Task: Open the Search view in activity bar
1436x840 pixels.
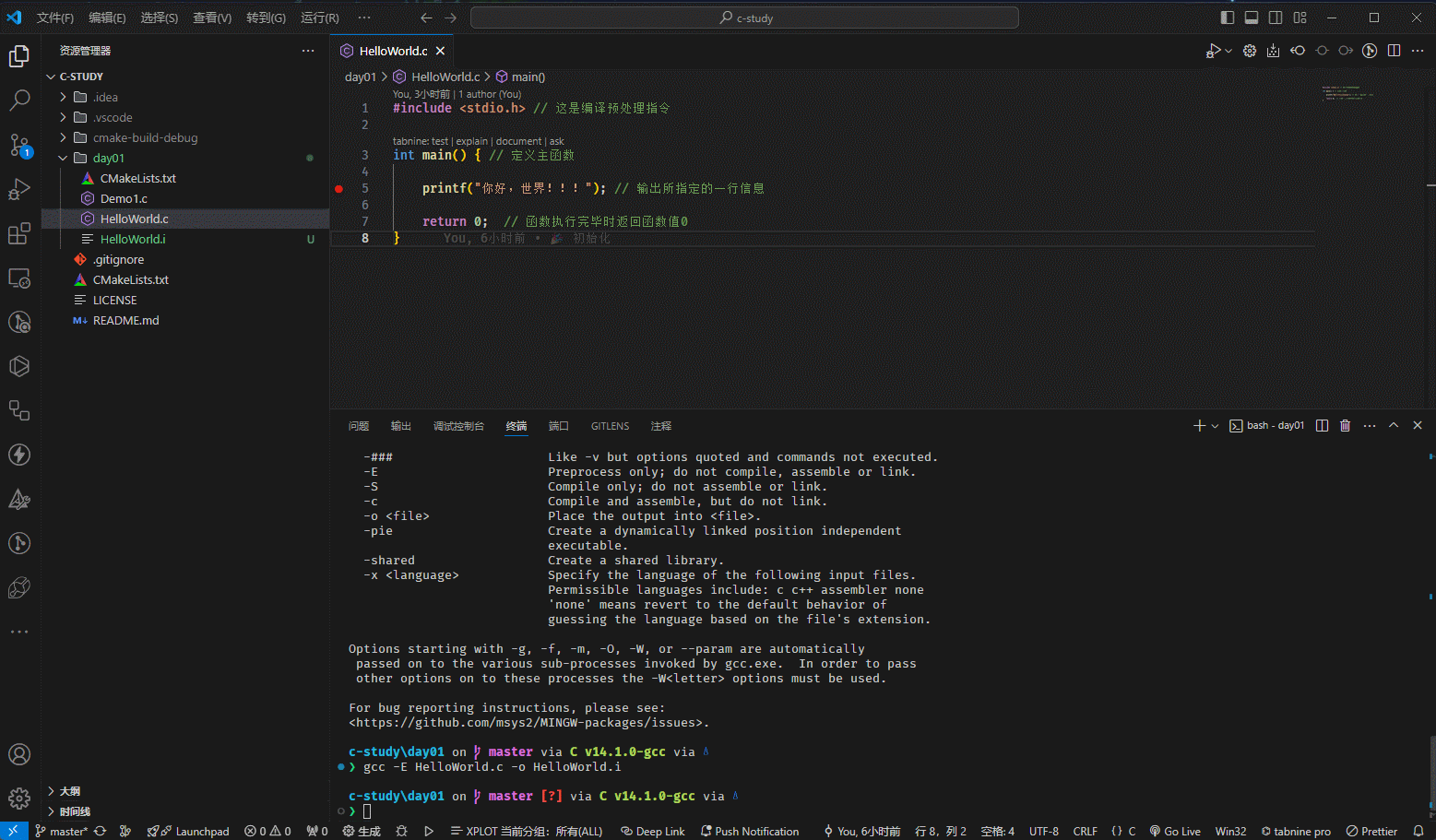Action: point(19,100)
